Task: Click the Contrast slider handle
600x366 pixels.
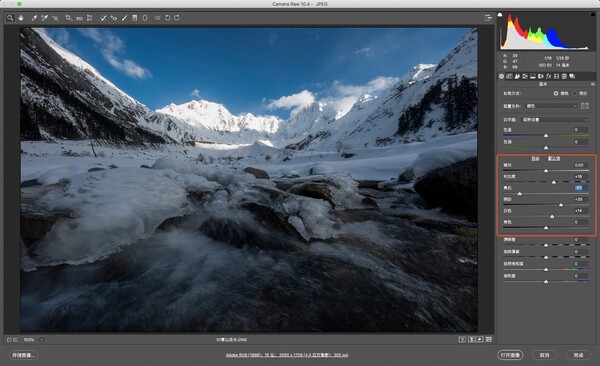Action: click(554, 182)
